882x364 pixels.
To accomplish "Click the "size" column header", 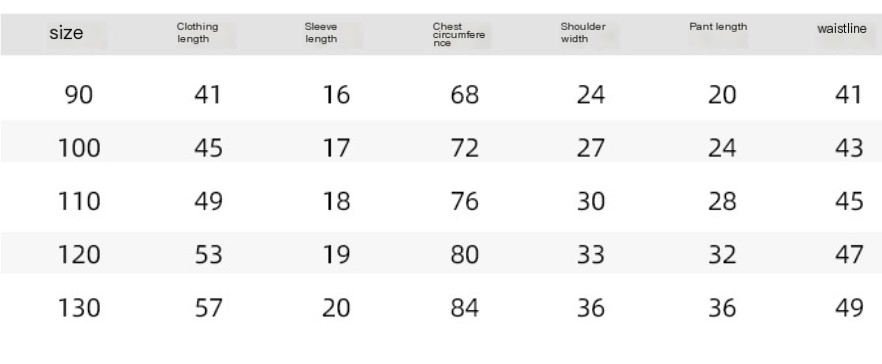I will 66,33.
